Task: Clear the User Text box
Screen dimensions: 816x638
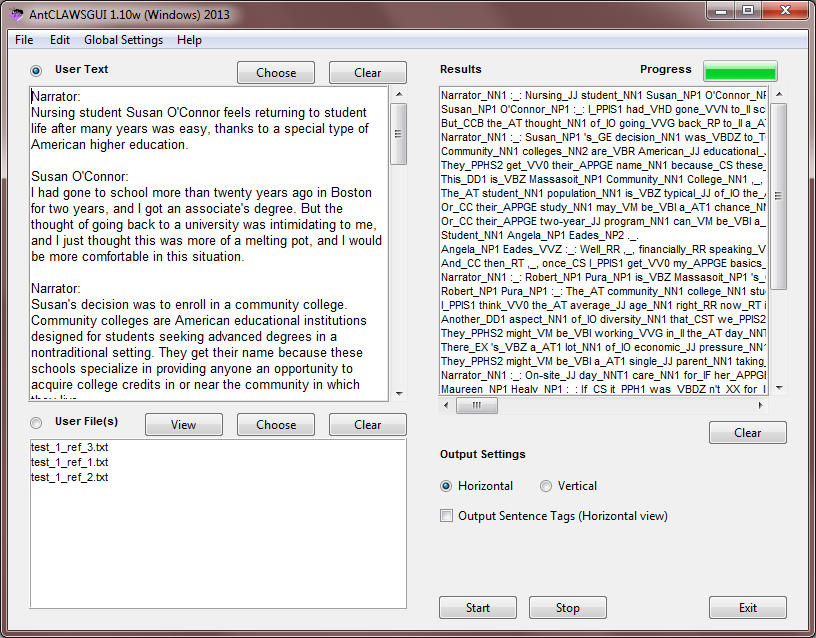Action: click(367, 73)
